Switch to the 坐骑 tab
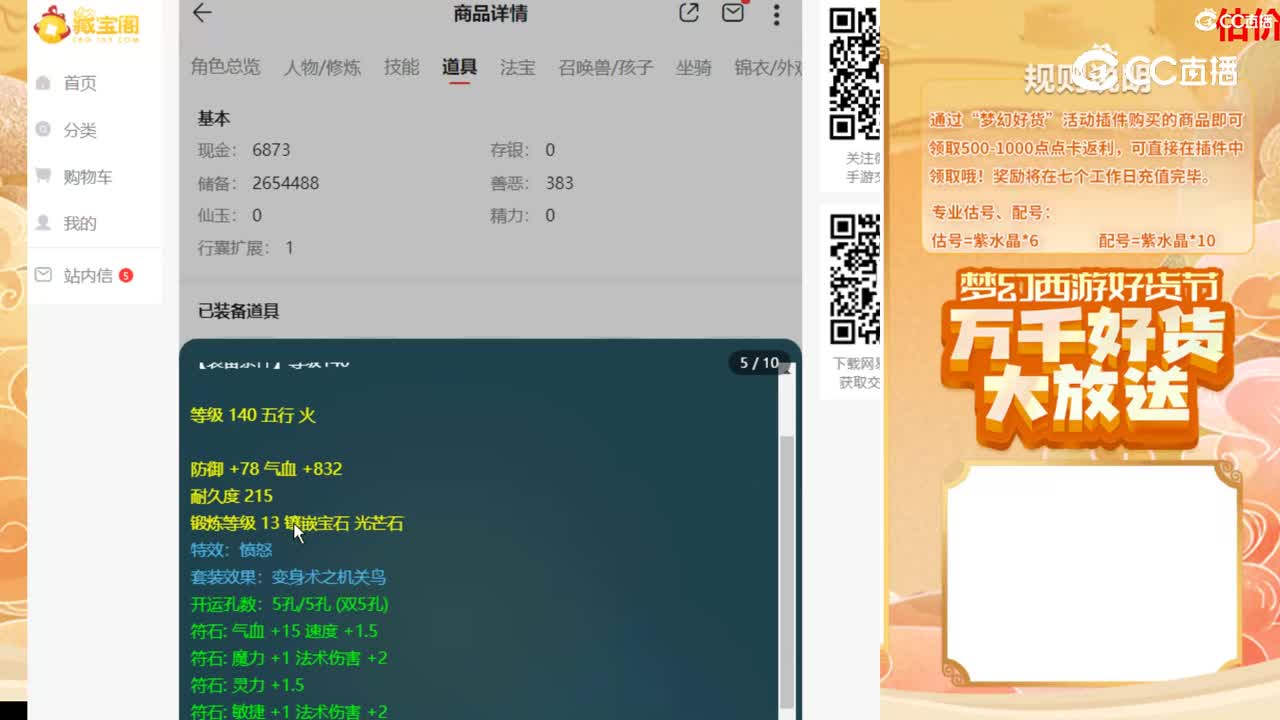The image size is (1280, 720). [x=694, y=67]
